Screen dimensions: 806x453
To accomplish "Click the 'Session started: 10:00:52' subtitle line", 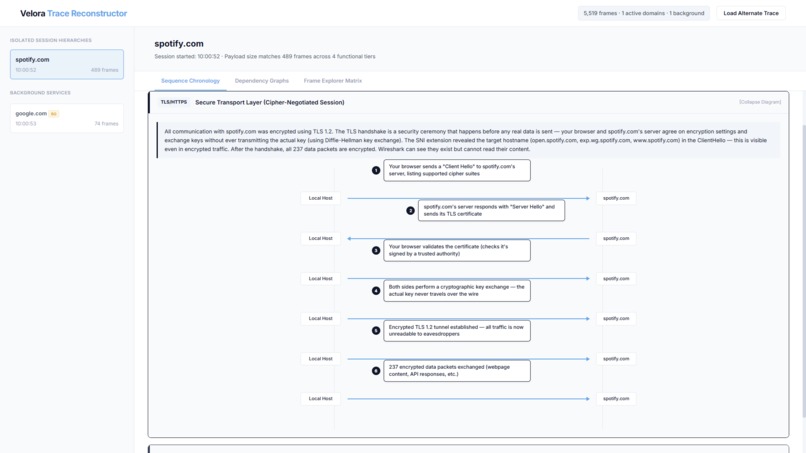I will 265,57.
